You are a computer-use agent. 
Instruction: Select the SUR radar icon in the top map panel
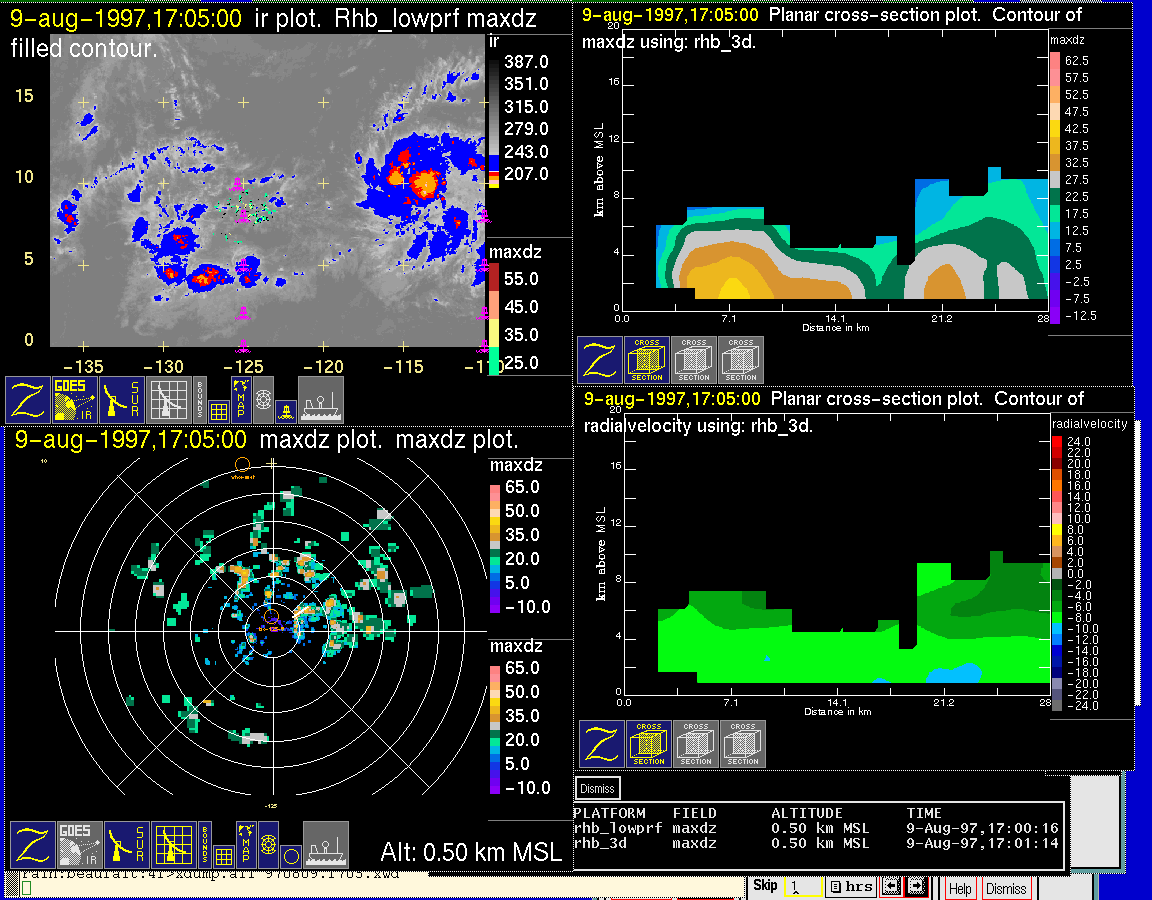(x=123, y=400)
